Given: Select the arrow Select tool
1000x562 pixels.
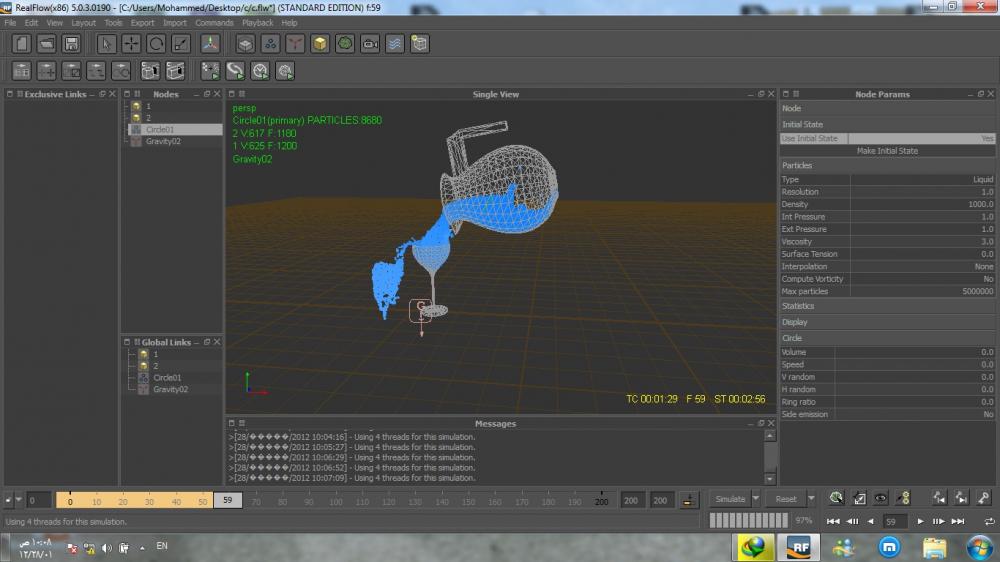Looking at the screenshot, I should point(107,44).
